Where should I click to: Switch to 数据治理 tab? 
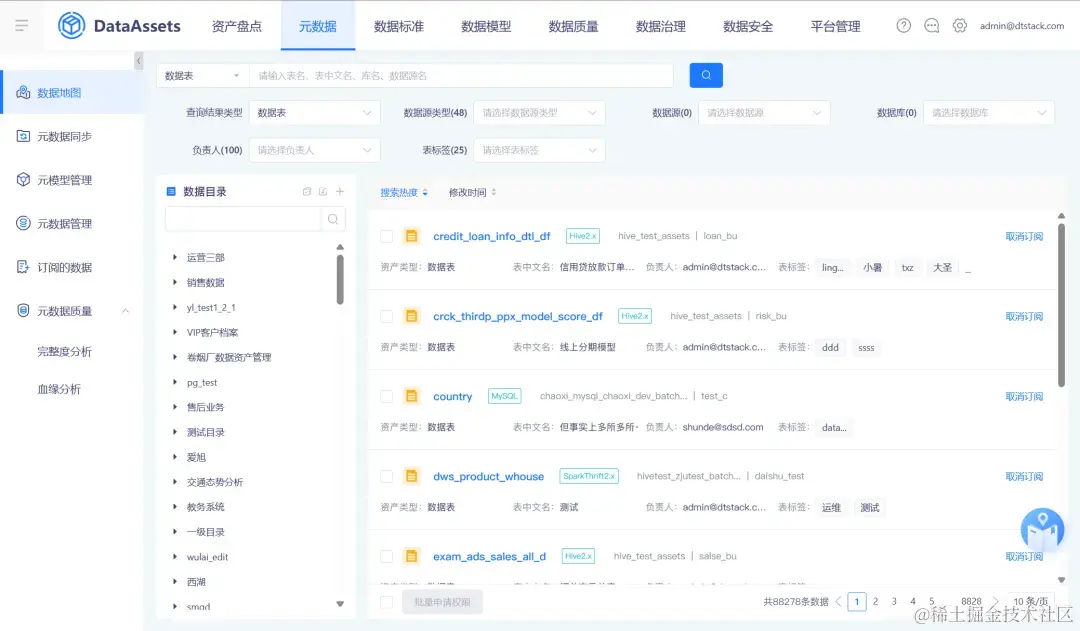click(x=661, y=26)
